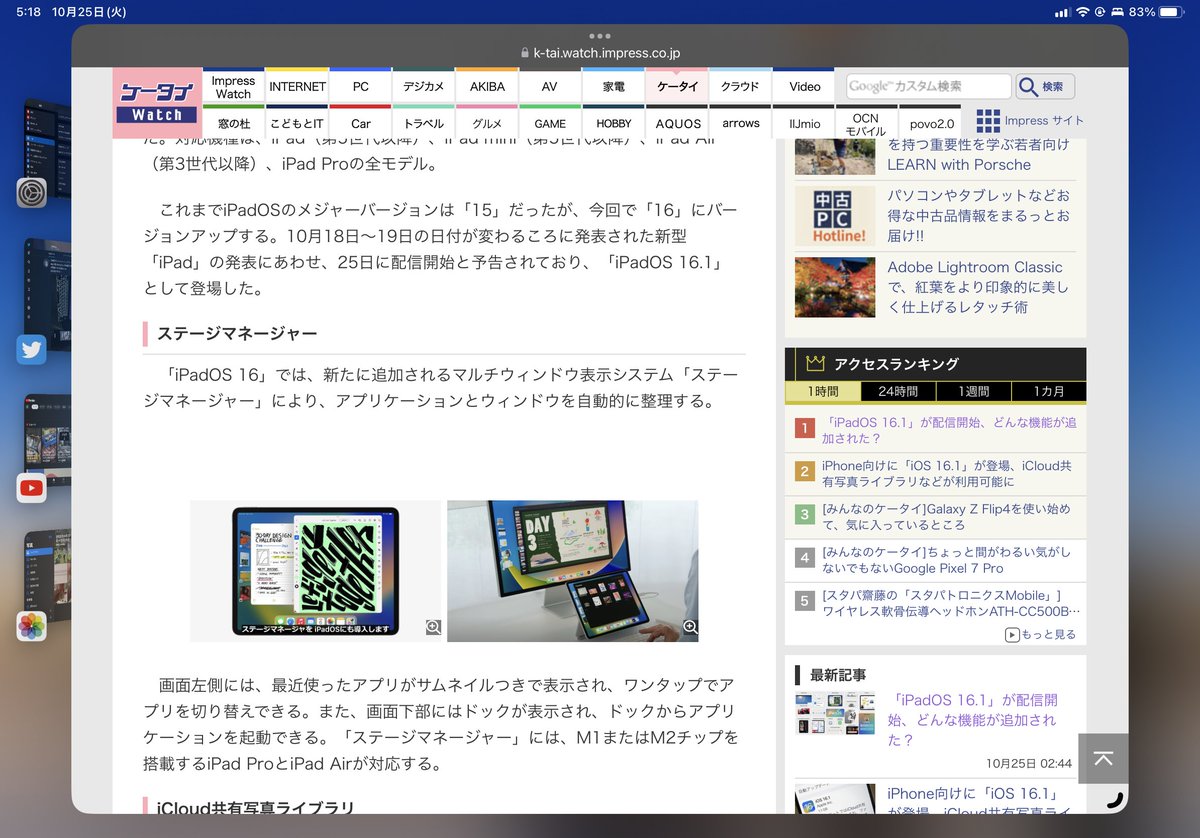Open the クラウド tab

pos(740,86)
